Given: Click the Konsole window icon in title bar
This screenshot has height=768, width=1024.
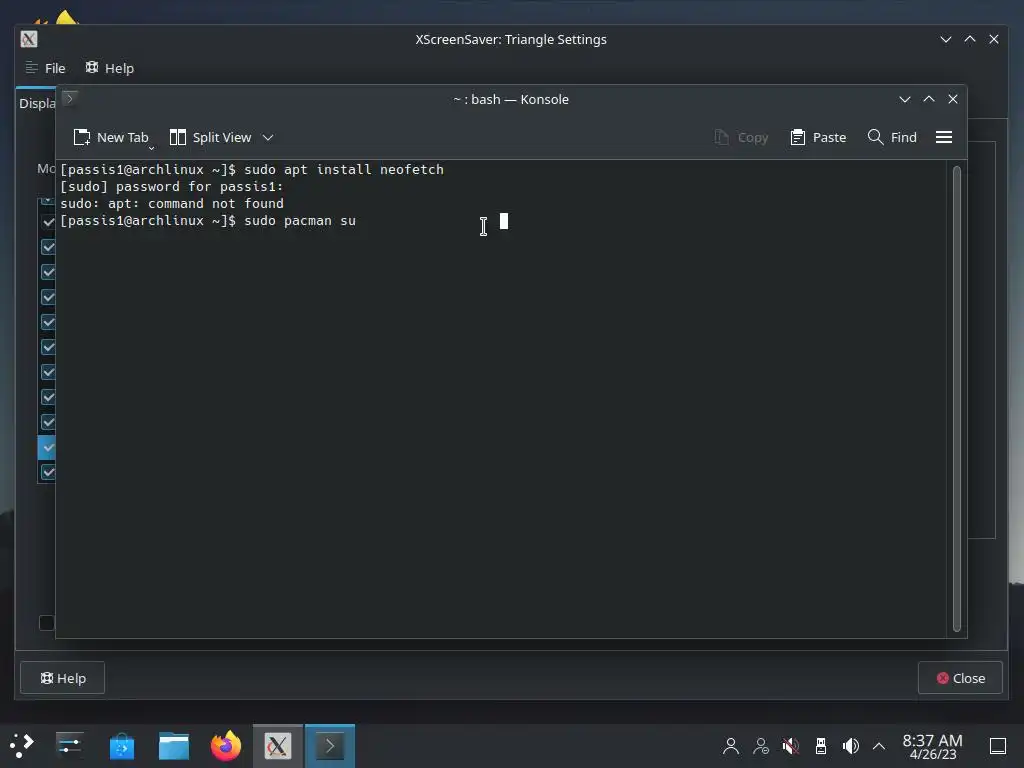Looking at the screenshot, I should (x=70, y=99).
